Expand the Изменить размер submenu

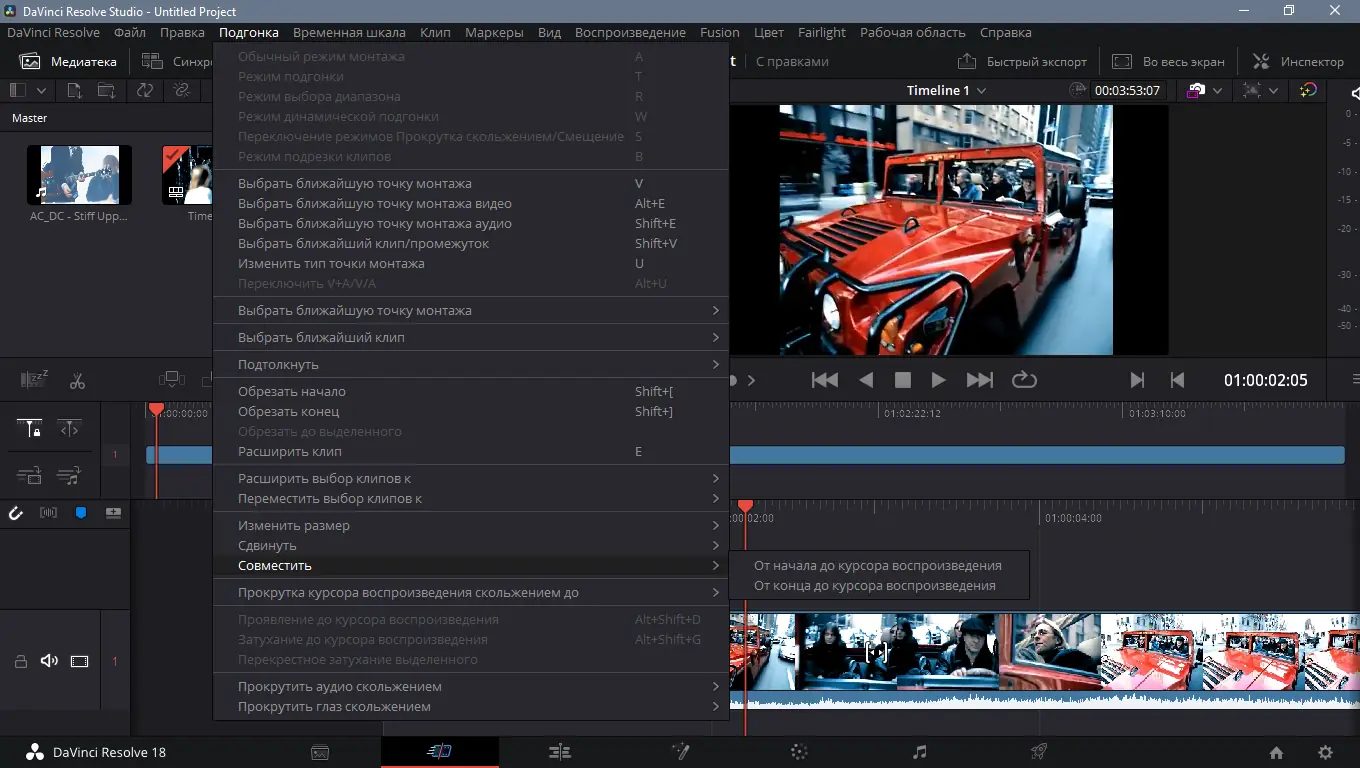[292, 525]
